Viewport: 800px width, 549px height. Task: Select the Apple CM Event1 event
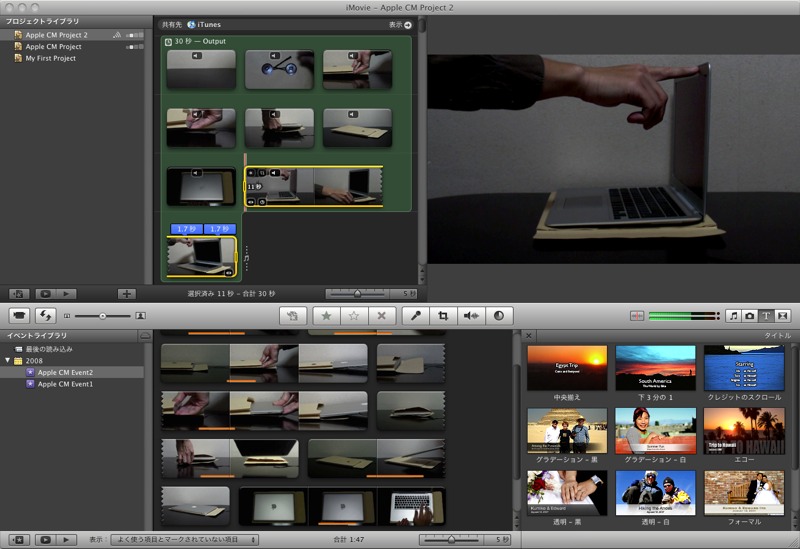[x=72, y=384]
